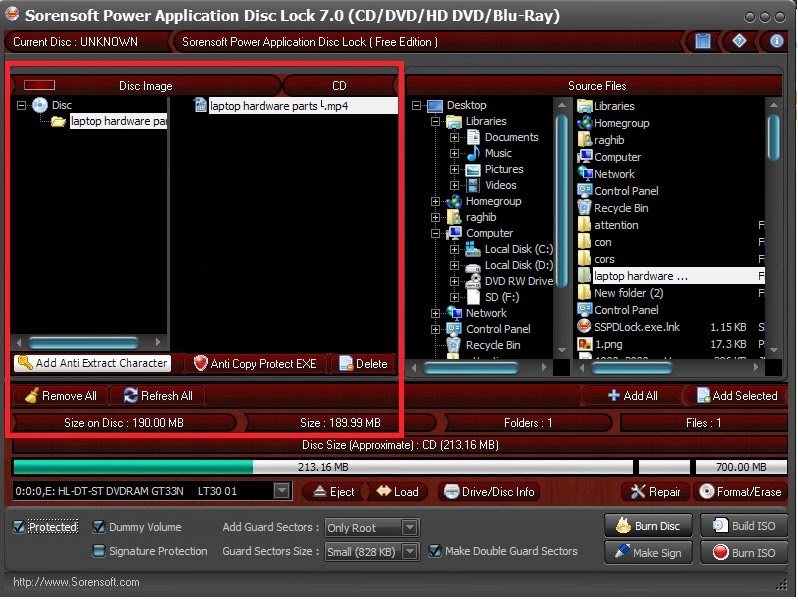The image size is (798, 600).
Task: Collapse the Libraries tree node
Action: tap(435, 122)
